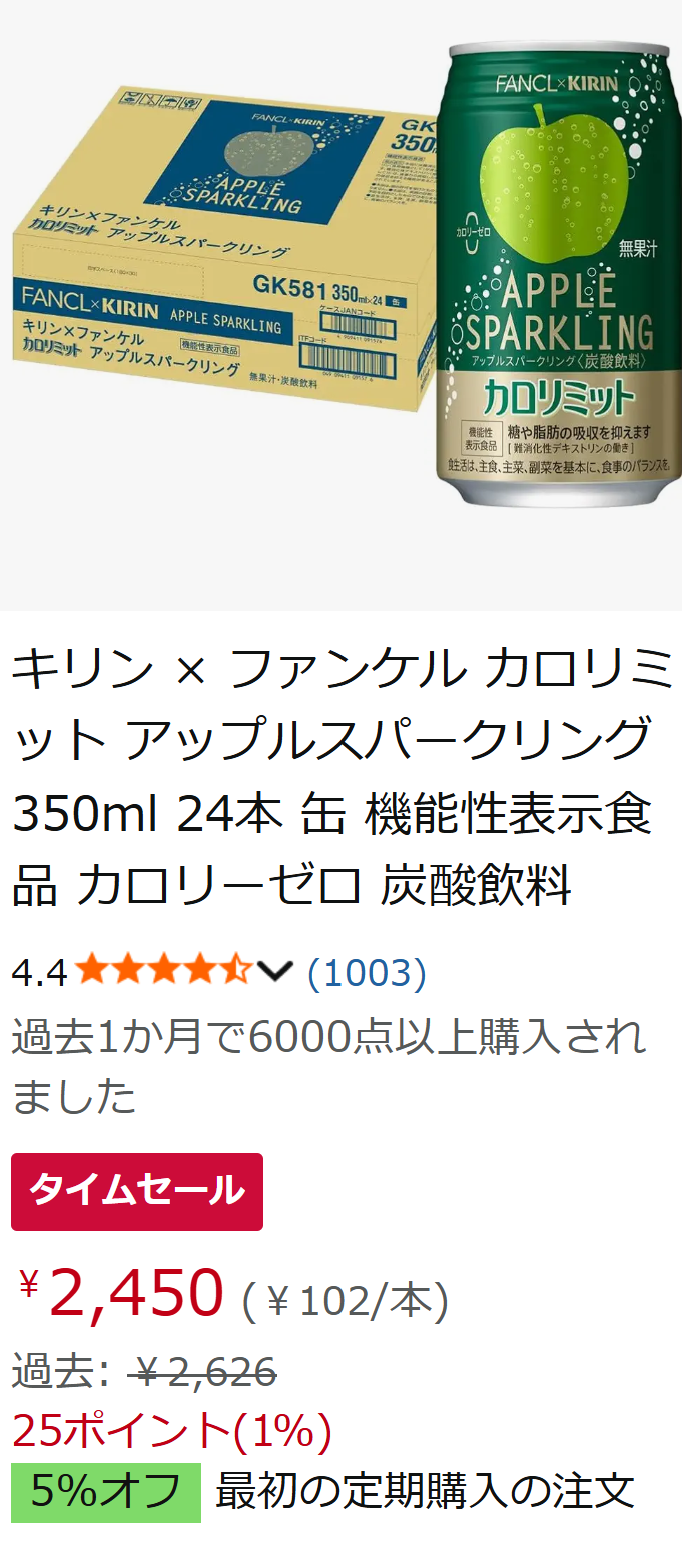Open the (1003) reviews link
Screen dimensions: 682x1542
[x=366, y=971]
